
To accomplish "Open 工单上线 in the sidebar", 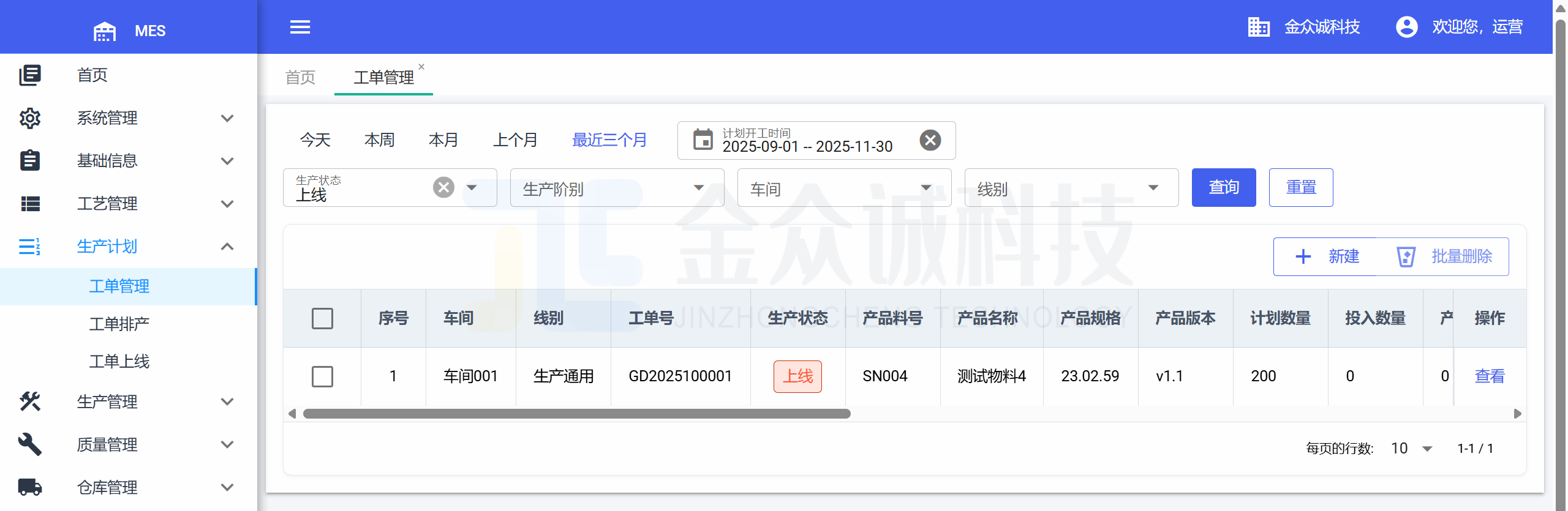I will [119, 362].
